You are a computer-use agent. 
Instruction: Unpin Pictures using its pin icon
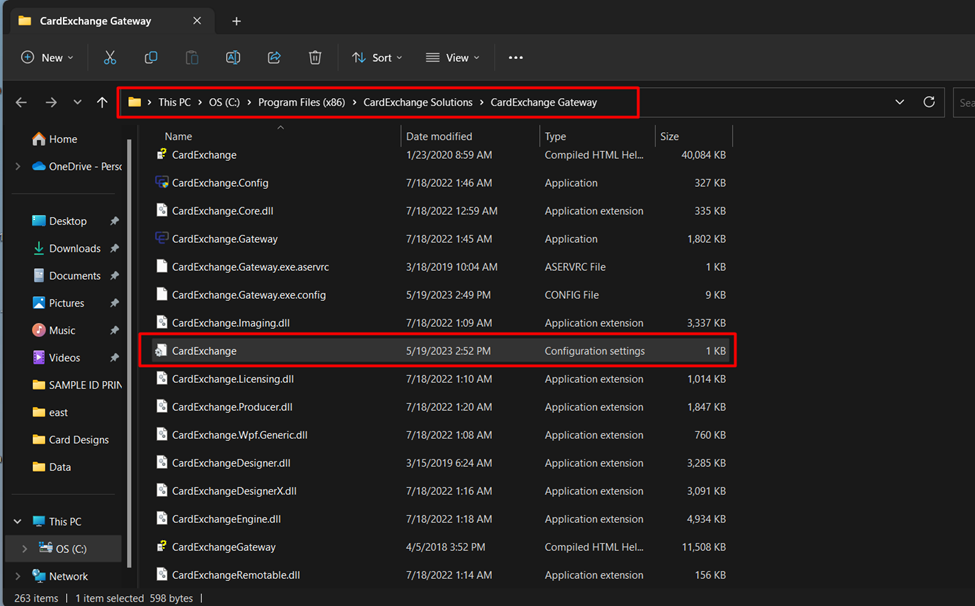pos(114,303)
